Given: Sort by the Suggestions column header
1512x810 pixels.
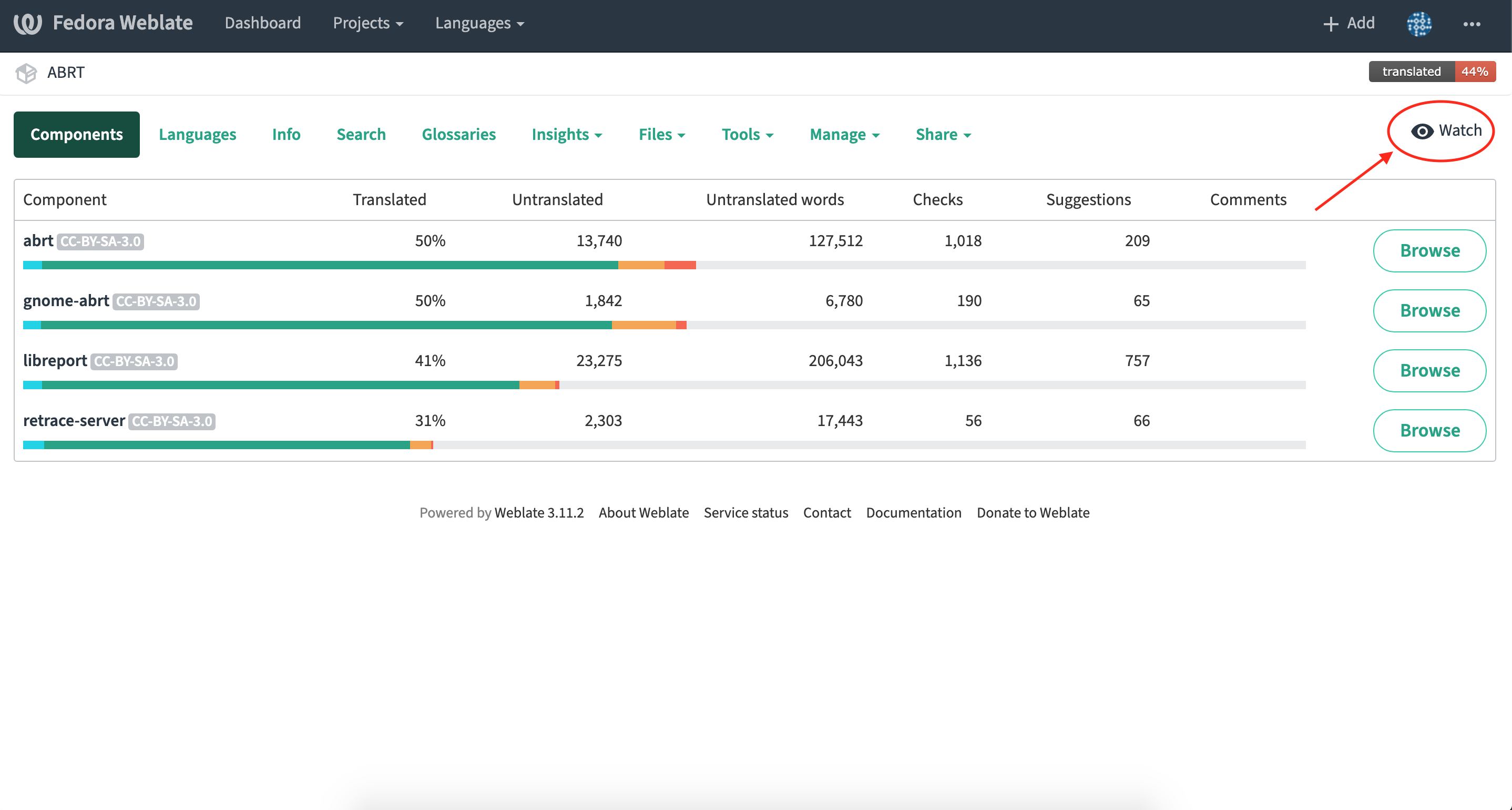Looking at the screenshot, I should coord(1088,200).
